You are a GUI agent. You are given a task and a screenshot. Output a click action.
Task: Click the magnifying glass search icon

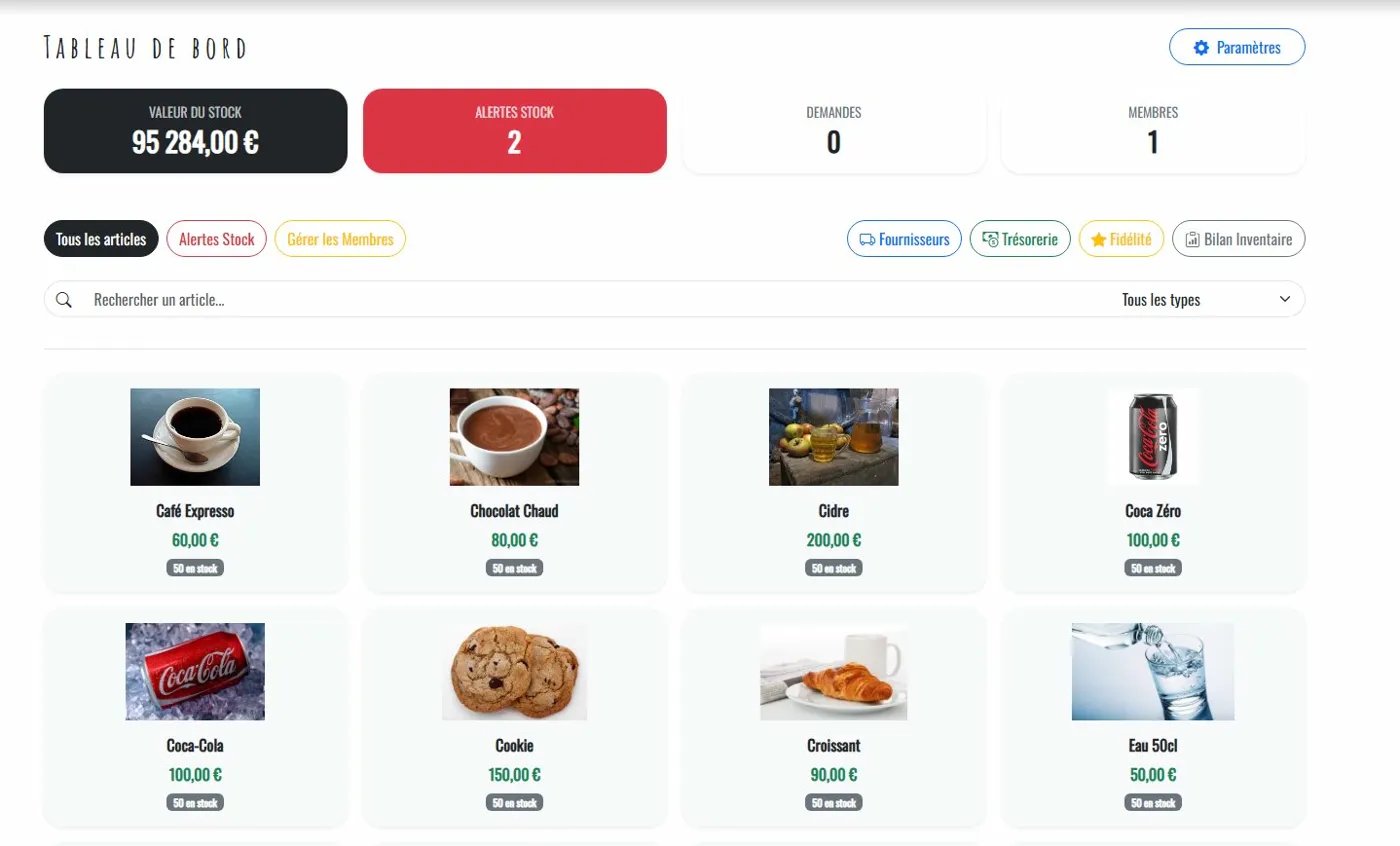tap(64, 300)
